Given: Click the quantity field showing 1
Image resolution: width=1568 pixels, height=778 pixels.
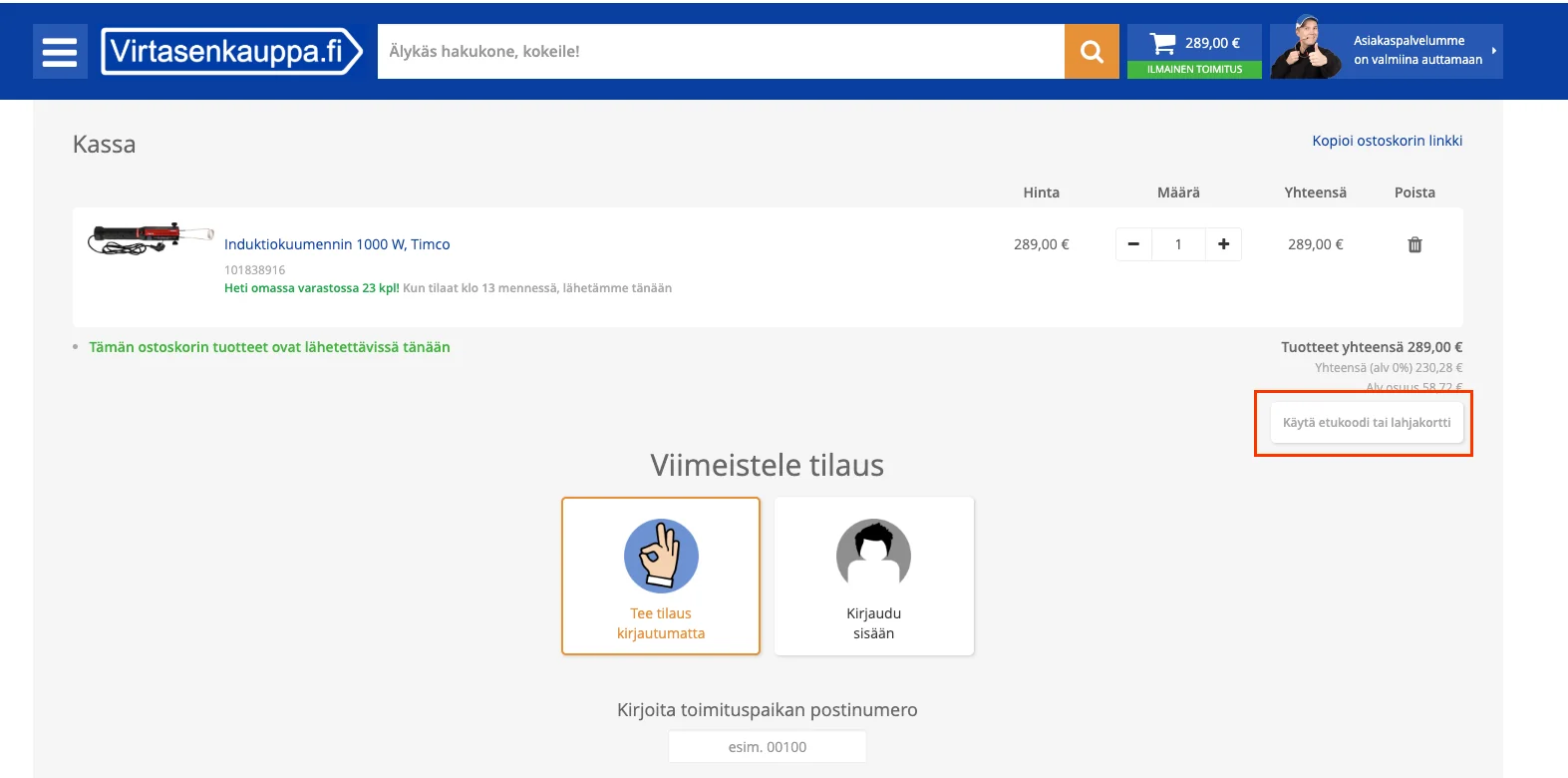Looking at the screenshot, I should click(x=1178, y=244).
